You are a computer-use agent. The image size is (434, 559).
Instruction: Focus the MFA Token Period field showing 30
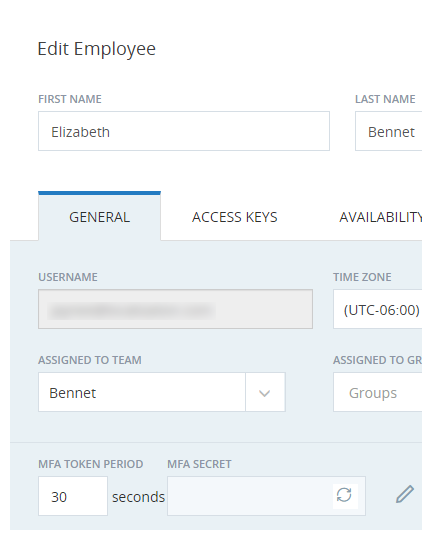click(x=73, y=496)
